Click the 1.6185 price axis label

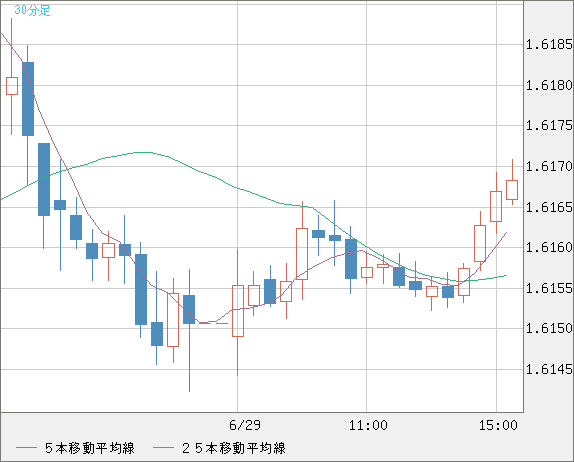549,45
